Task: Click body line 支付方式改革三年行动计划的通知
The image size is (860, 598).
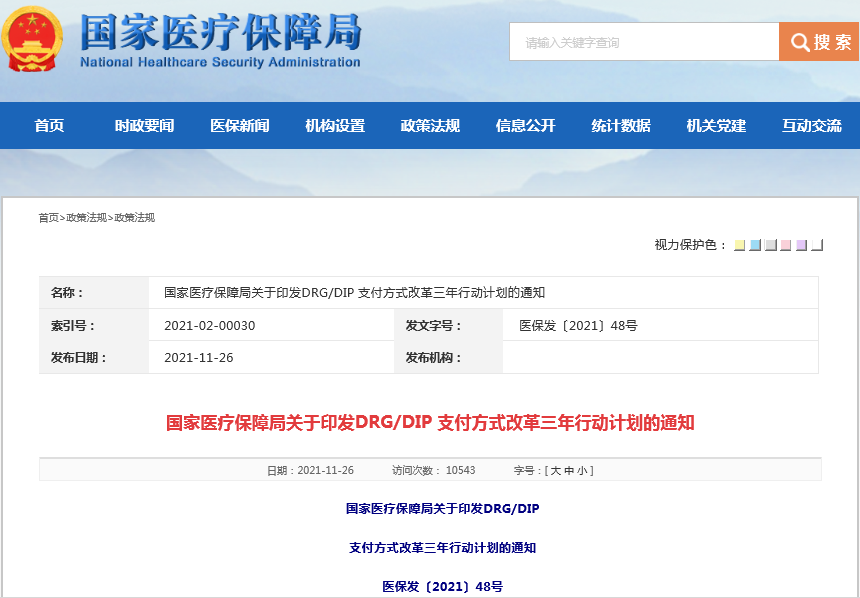Action: click(443, 548)
